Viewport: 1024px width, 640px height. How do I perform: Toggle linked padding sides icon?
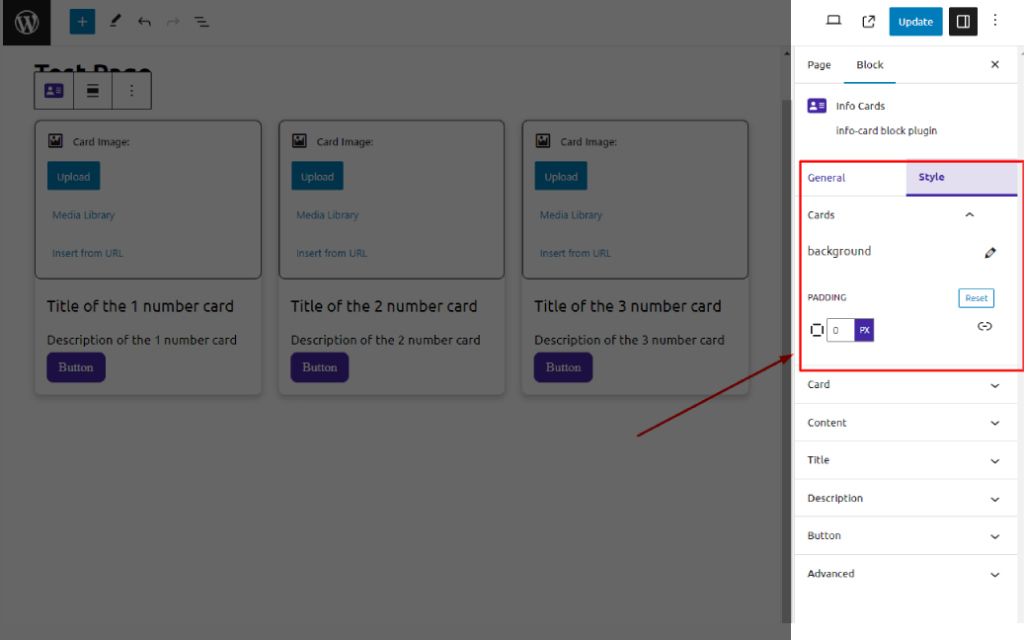tap(984, 326)
